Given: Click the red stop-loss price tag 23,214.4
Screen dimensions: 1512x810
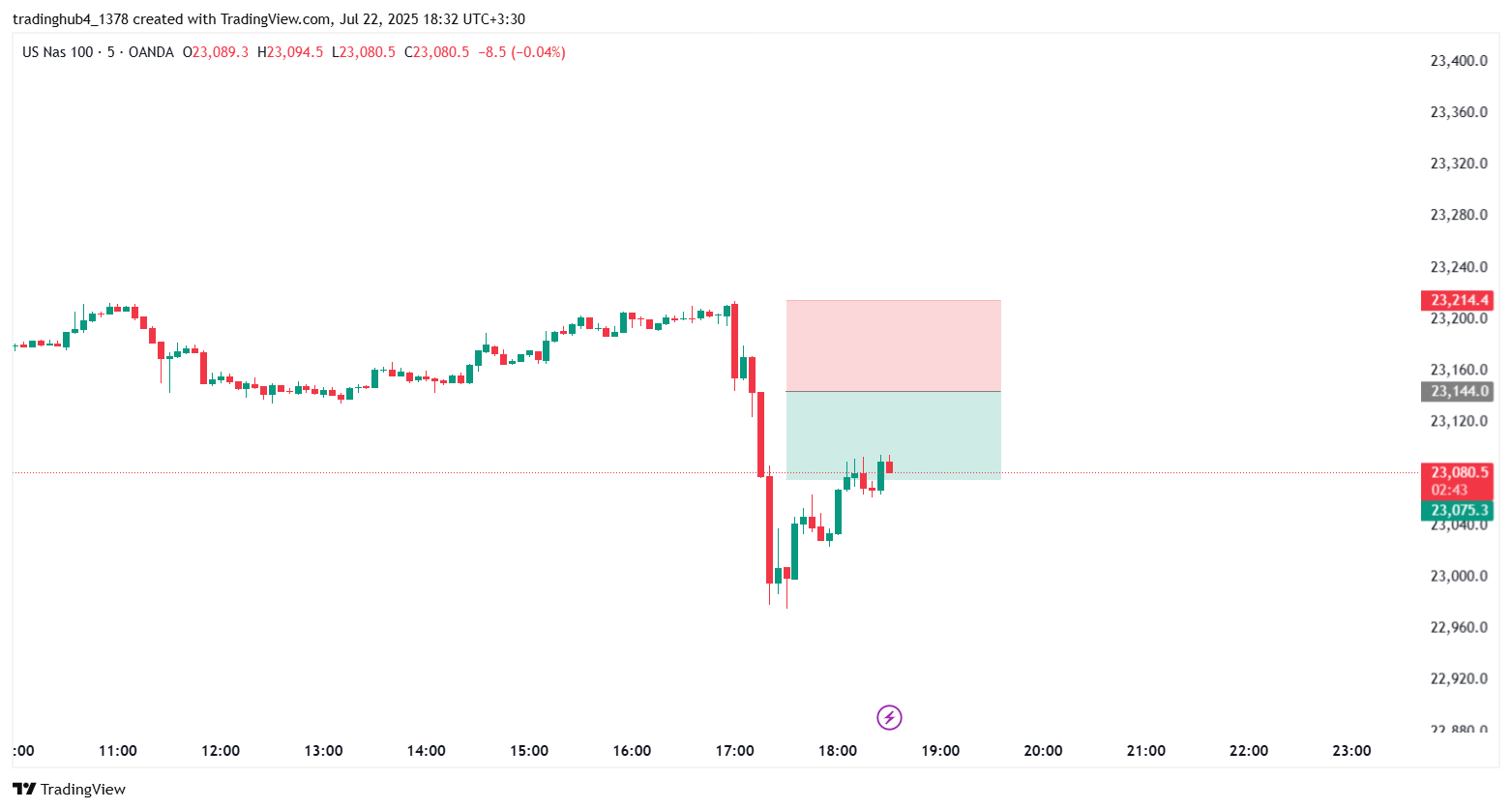Looking at the screenshot, I should [1456, 300].
